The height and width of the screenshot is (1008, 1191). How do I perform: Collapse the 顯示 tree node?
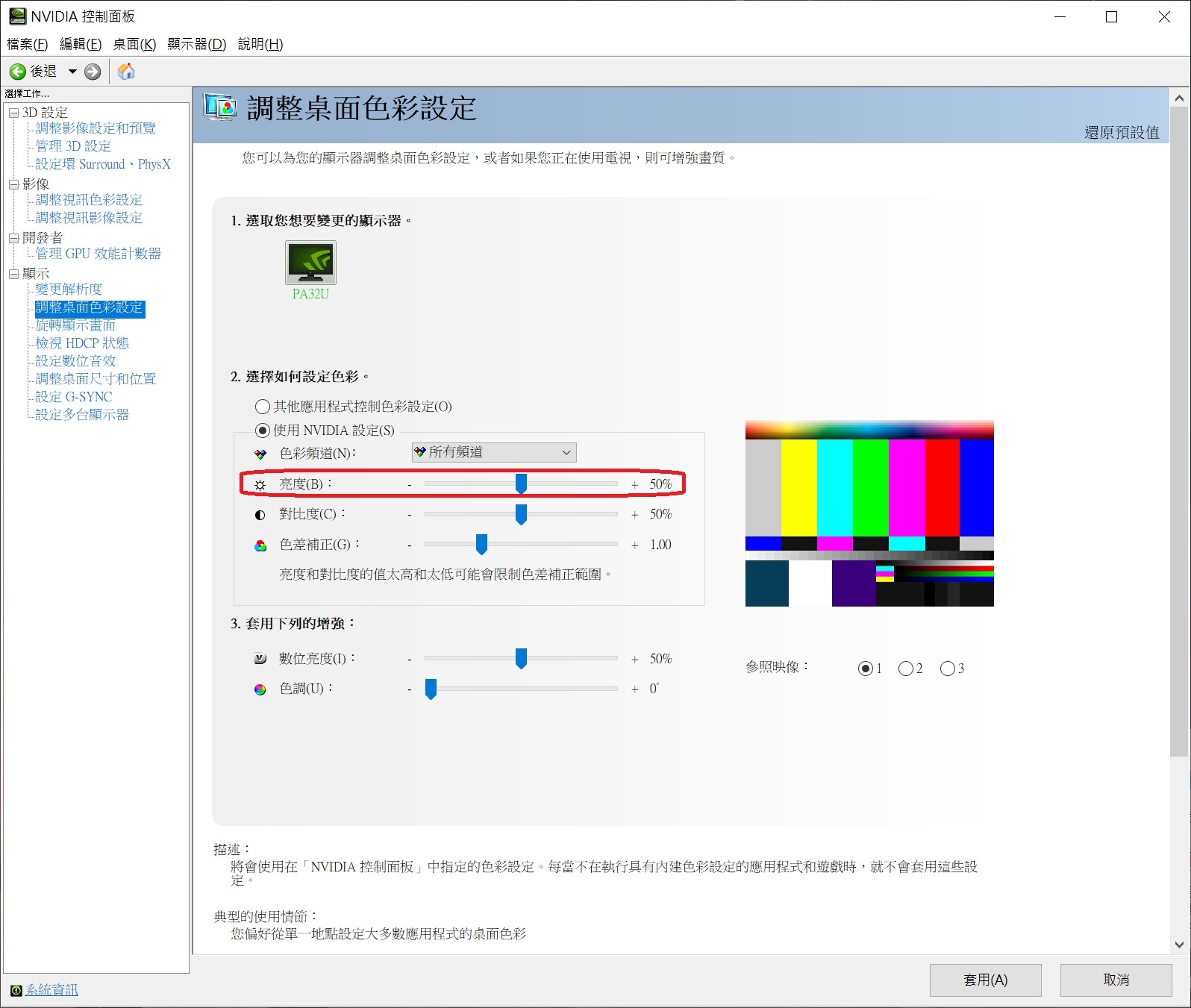13,274
